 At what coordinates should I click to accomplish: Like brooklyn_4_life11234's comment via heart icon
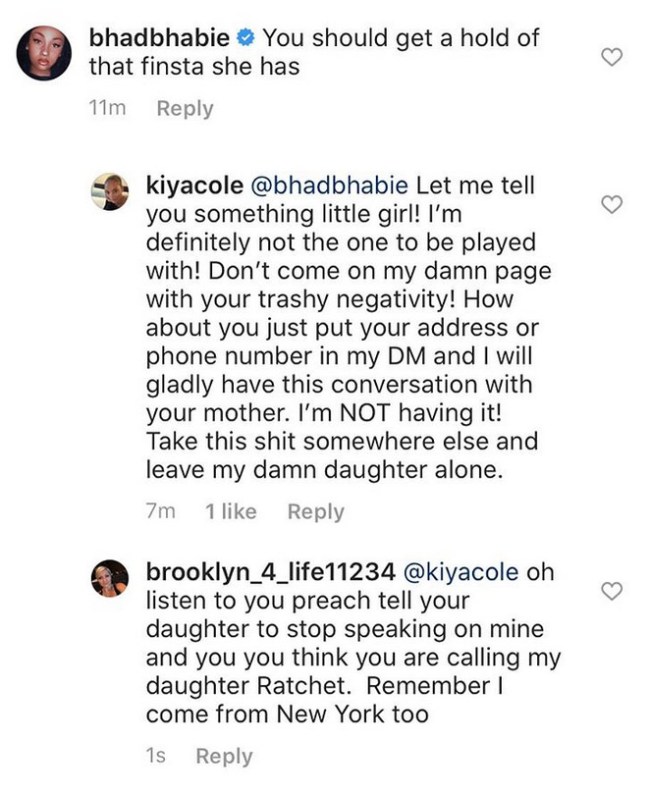point(610,591)
